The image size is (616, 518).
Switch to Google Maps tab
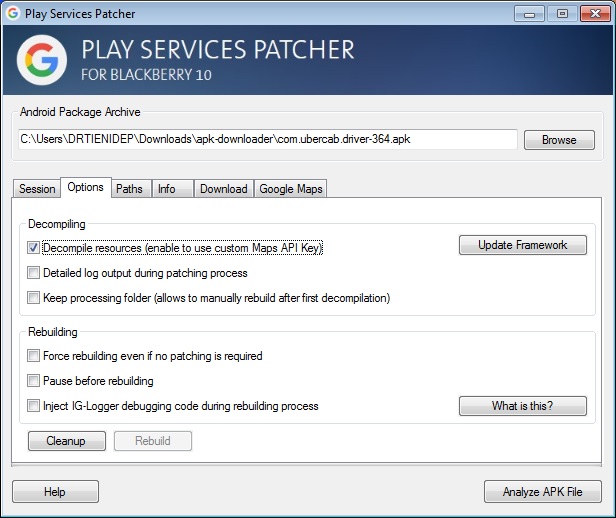pyautogui.click(x=291, y=189)
